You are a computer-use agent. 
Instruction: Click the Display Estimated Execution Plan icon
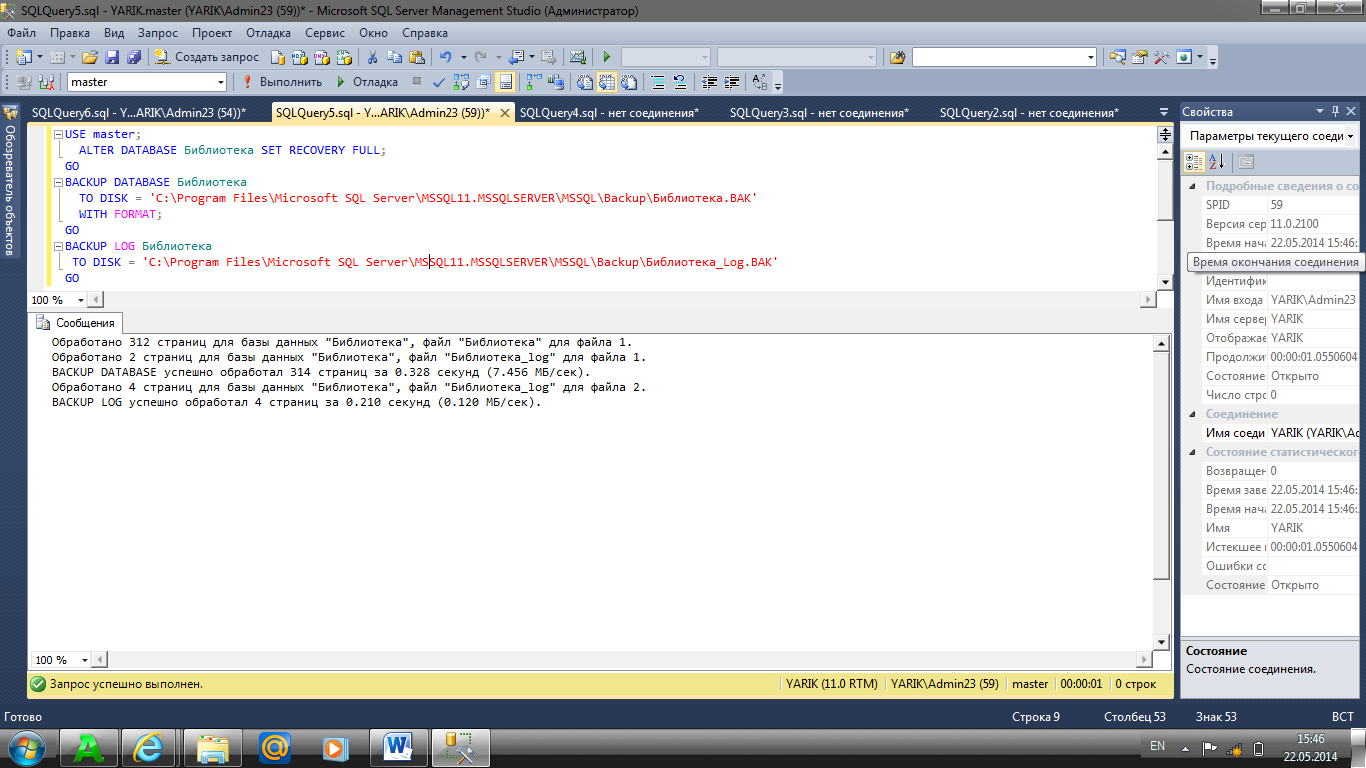[460, 82]
